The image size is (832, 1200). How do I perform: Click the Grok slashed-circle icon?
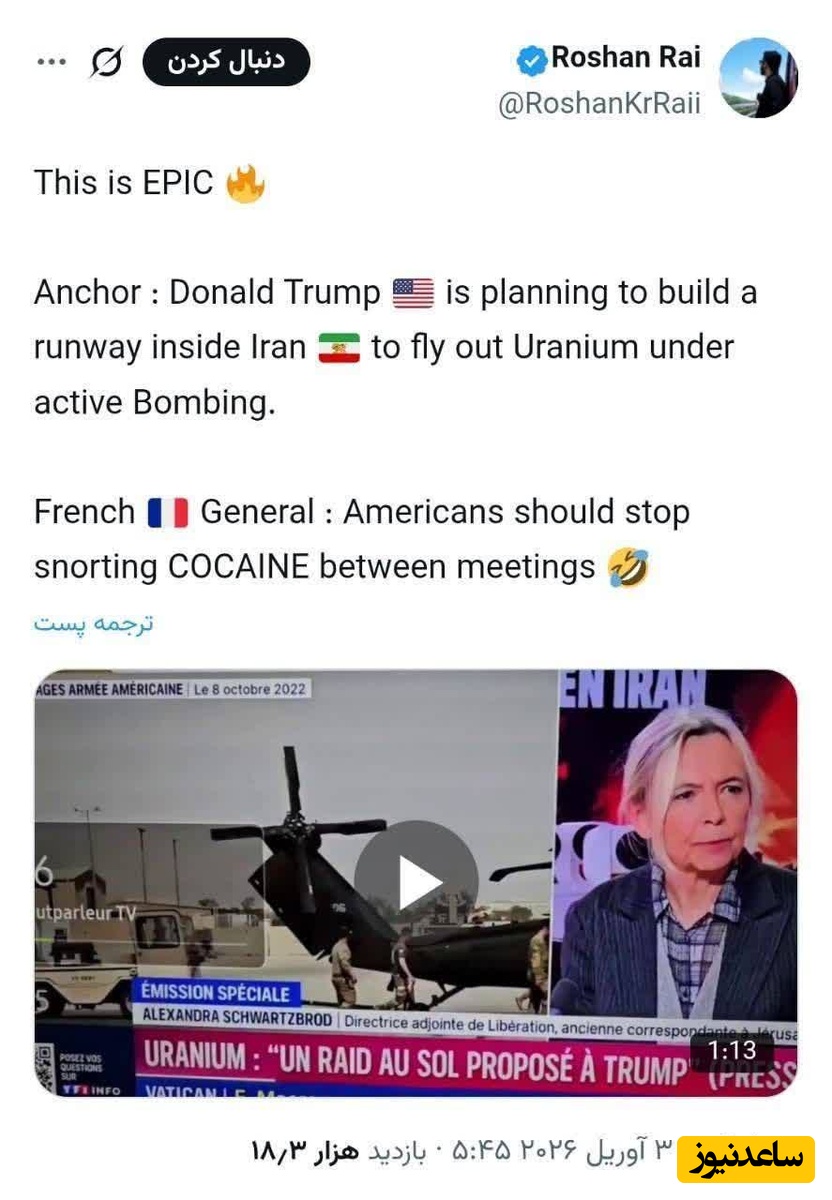[106, 62]
